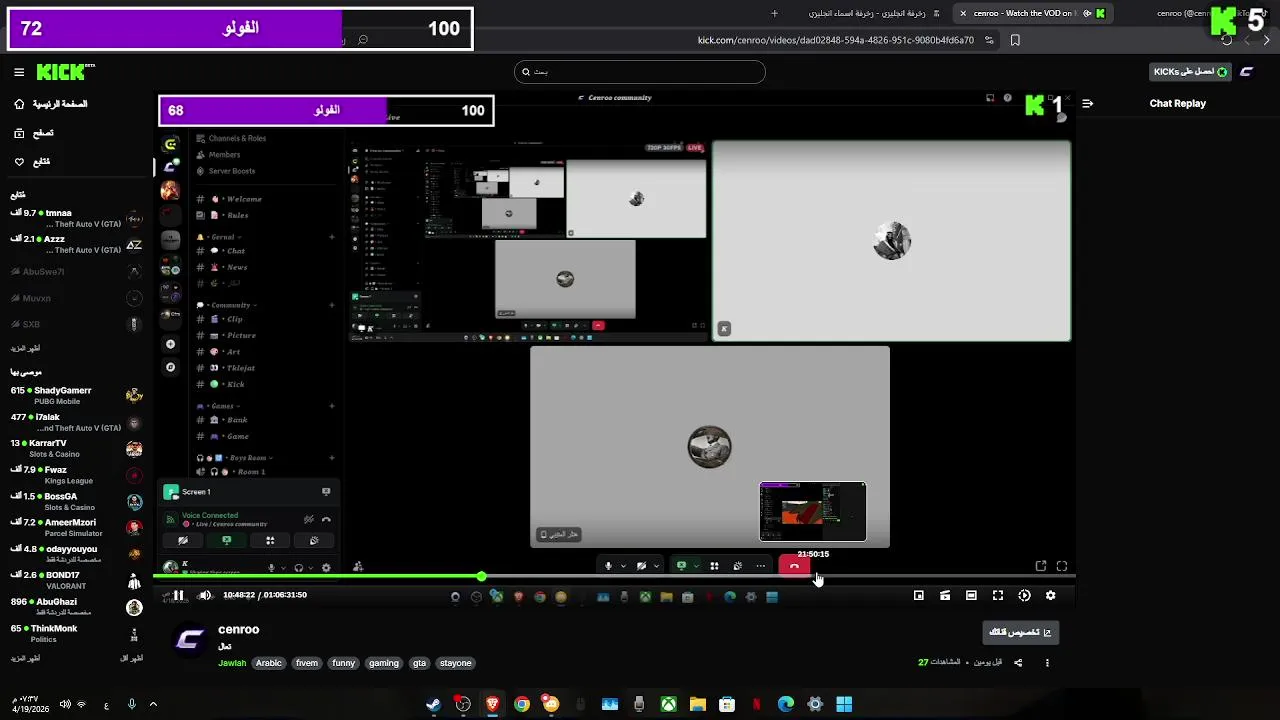Toggle theater mode
The width and height of the screenshot is (1280, 720).
point(971,596)
